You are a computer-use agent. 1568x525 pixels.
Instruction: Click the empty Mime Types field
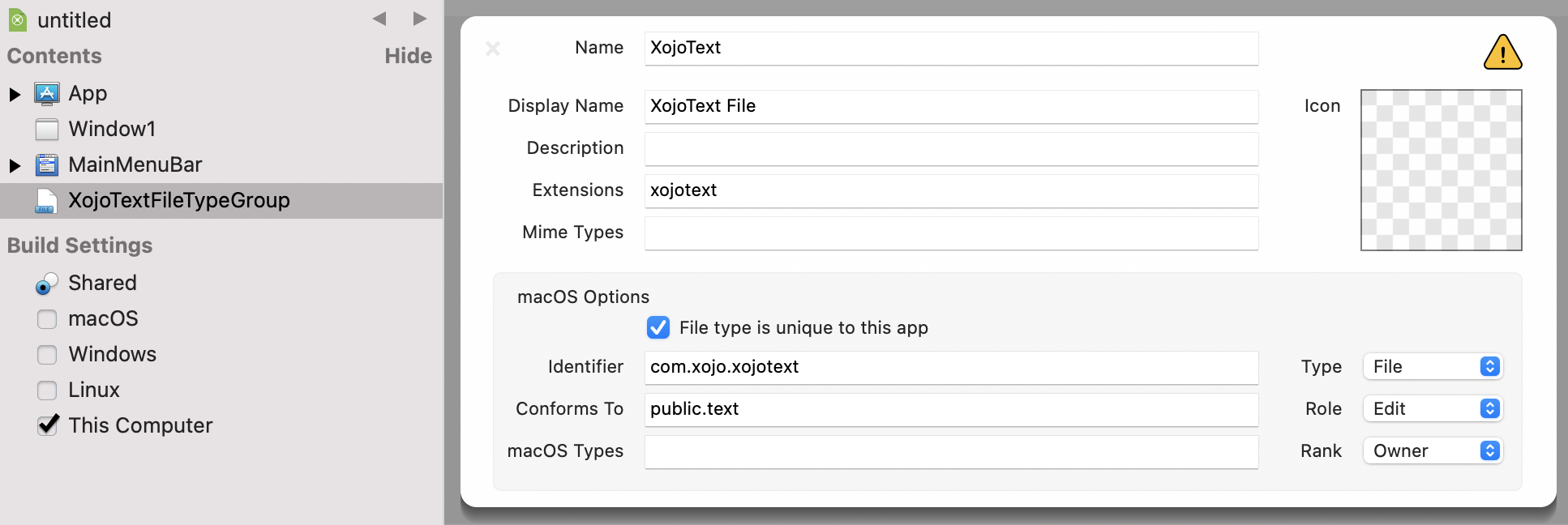pos(951,233)
